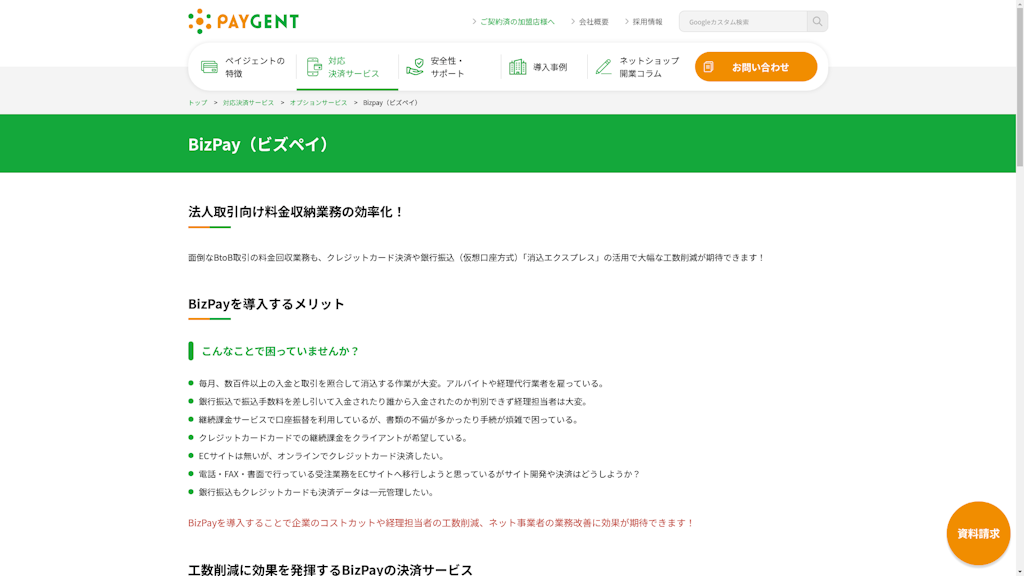Open the 対応決済サービス navigation tab

pos(353,67)
